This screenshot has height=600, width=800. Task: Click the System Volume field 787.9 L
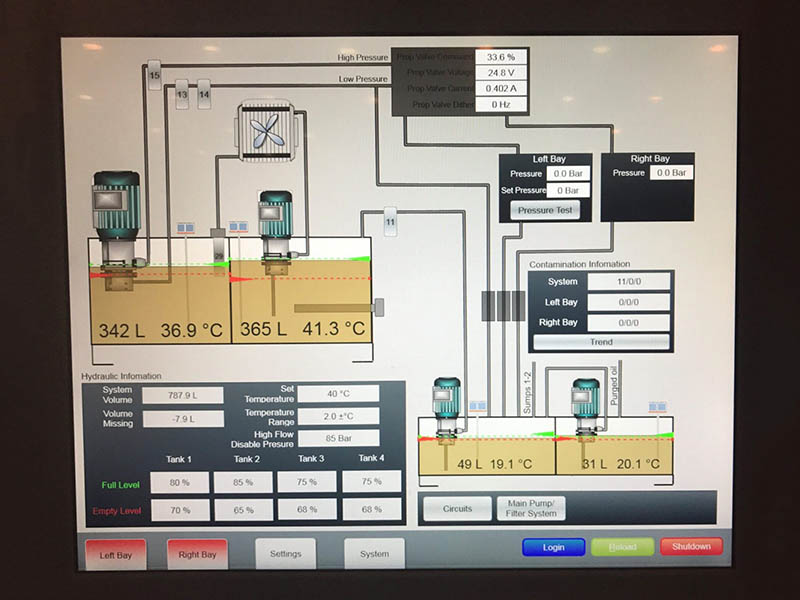pyautogui.click(x=183, y=395)
